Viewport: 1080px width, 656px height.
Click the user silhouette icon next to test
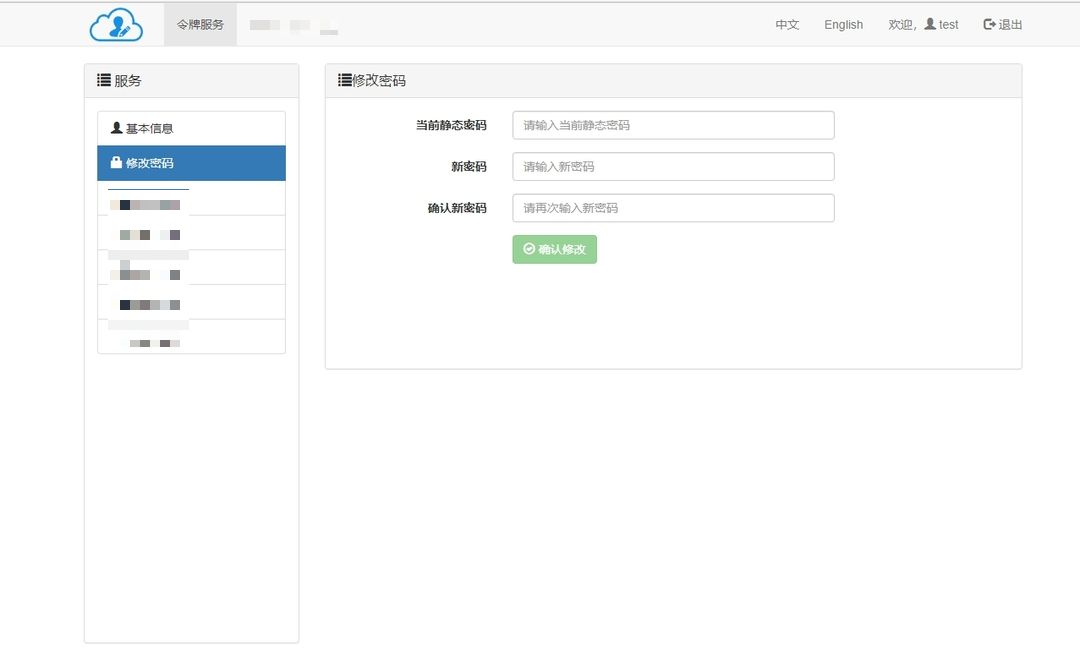[x=930, y=24]
